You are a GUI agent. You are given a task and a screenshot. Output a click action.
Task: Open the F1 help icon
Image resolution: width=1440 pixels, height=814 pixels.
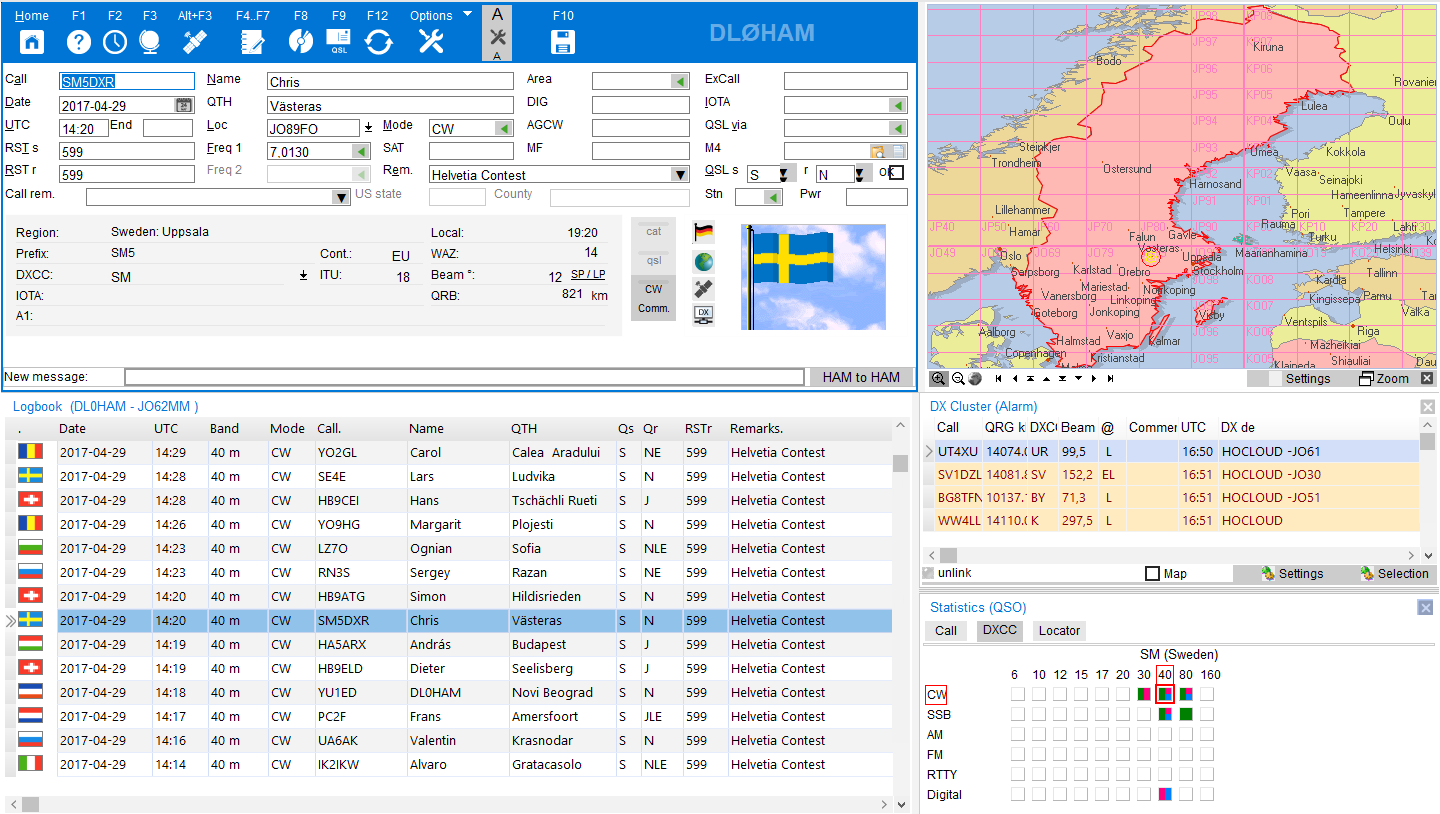79,41
